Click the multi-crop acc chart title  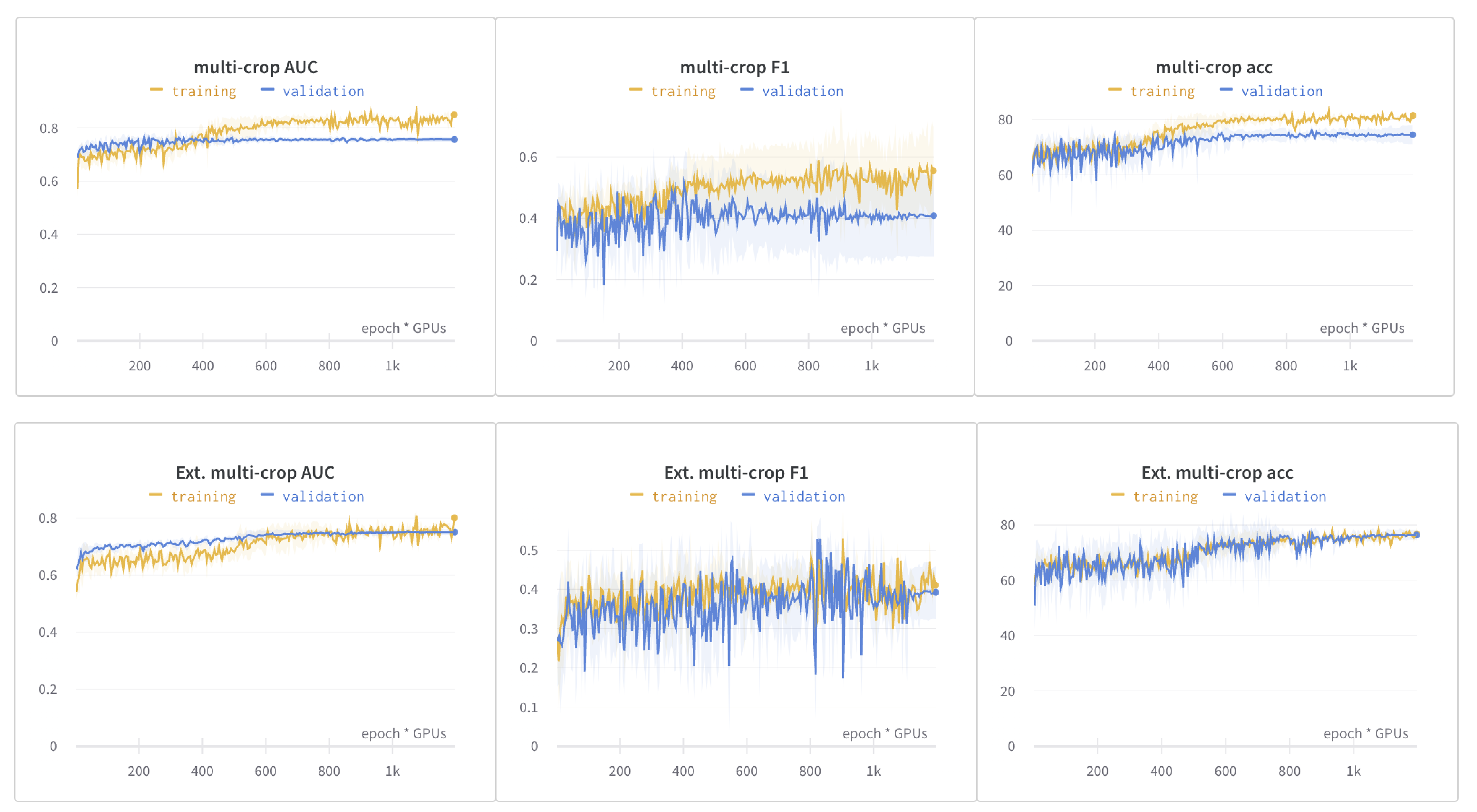pyautogui.click(x=1214, y=67)
